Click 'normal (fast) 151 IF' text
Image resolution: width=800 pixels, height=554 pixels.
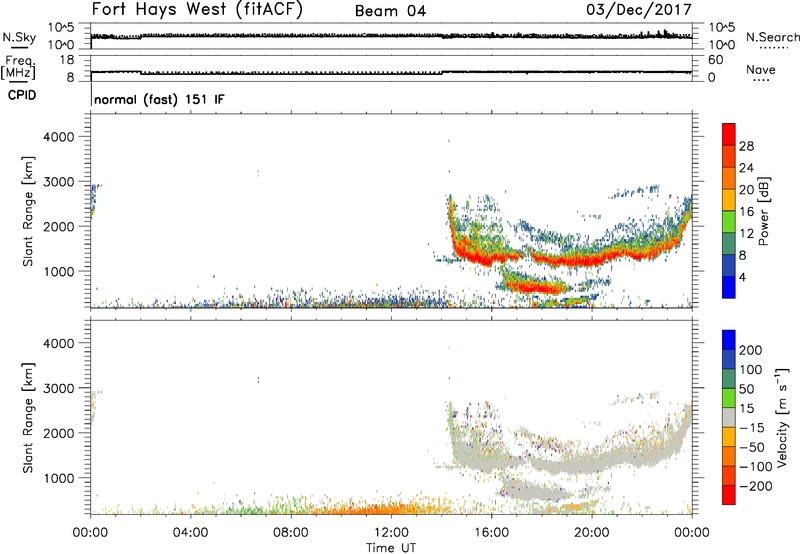tap(159, 99)
